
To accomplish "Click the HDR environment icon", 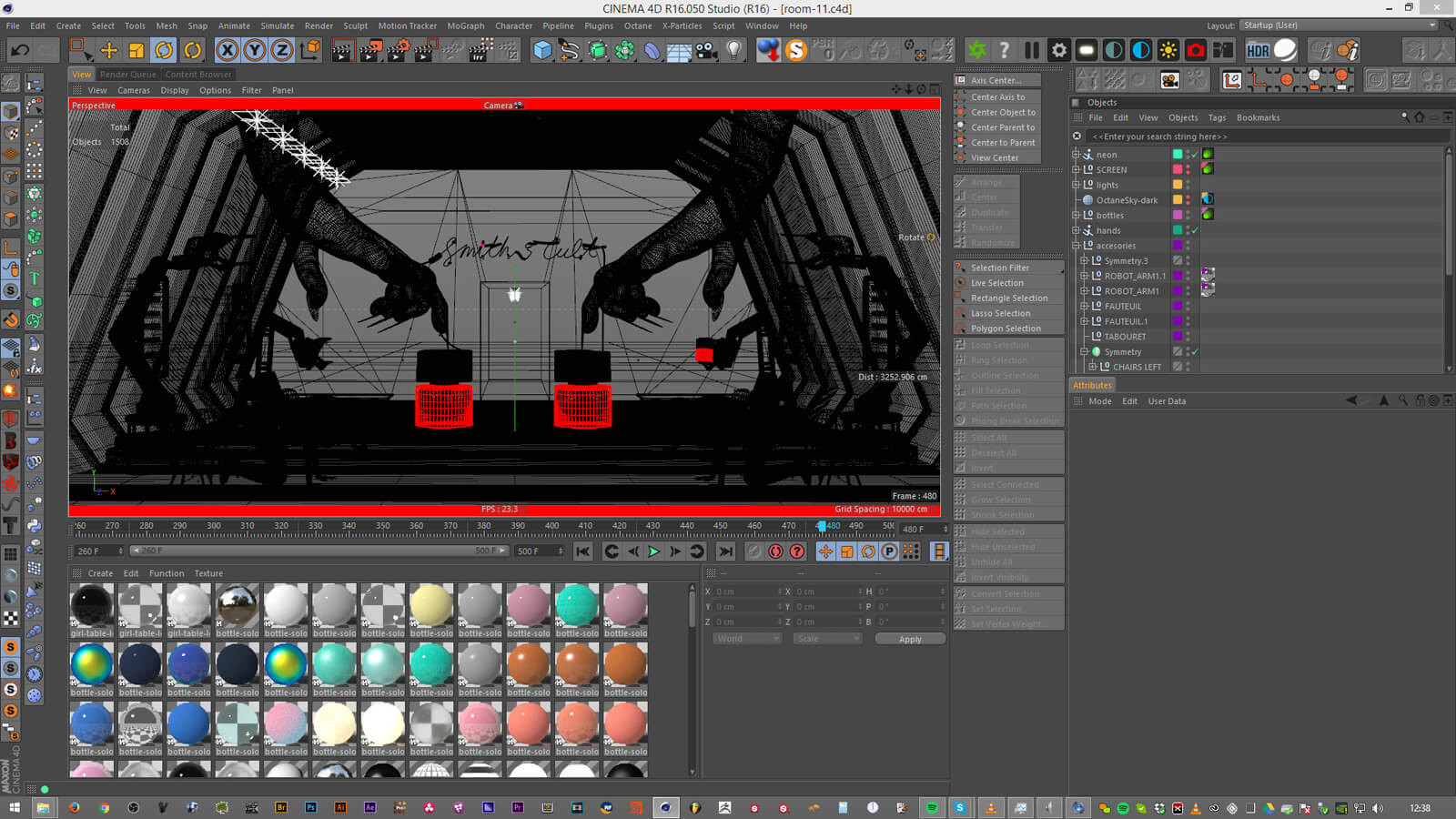I will pyautogui.click(x=1258, y=50).
